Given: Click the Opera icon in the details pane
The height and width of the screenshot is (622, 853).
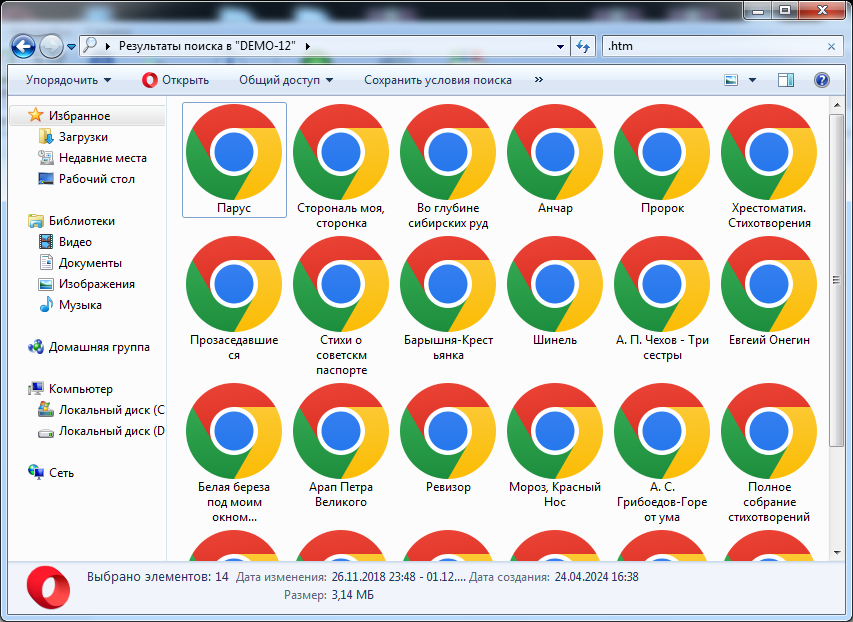Looking at the screenshot, I should point(48,587).
